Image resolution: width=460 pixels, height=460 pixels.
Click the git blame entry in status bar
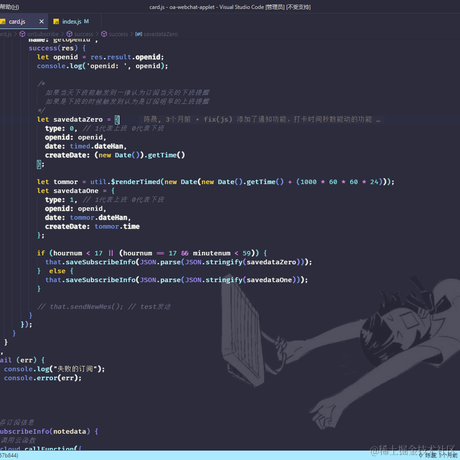coord(438,455)
